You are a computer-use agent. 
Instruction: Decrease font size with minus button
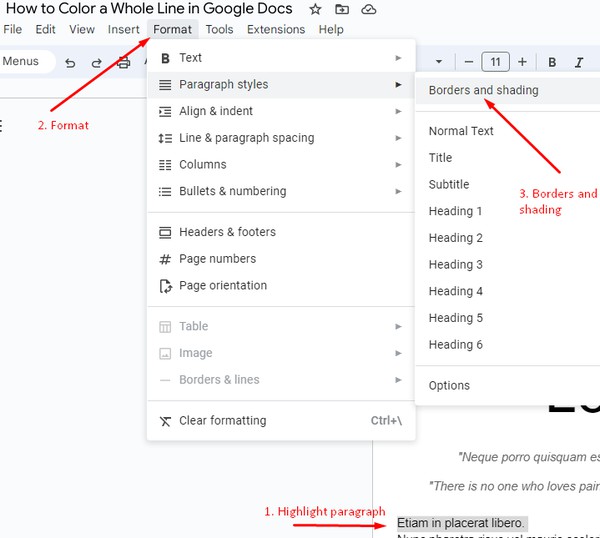click(x=469, y=62)
